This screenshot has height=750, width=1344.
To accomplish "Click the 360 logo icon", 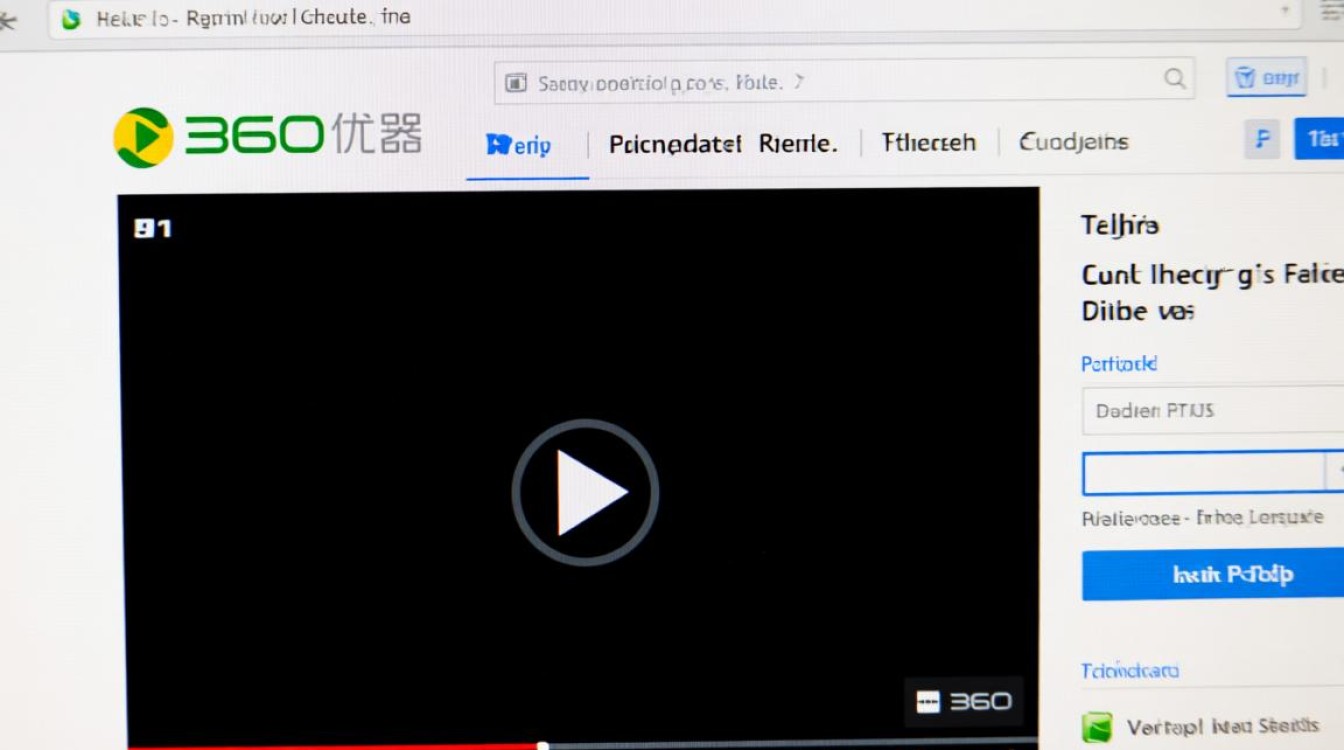I will tap(144, 137).
